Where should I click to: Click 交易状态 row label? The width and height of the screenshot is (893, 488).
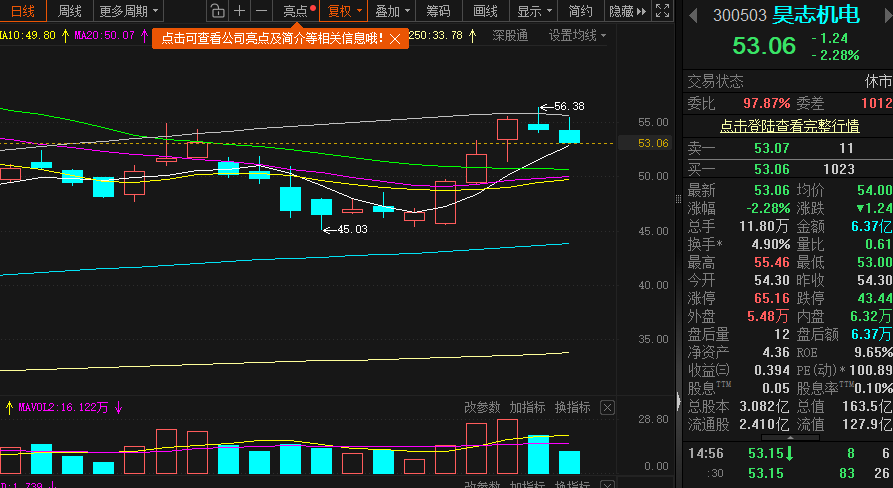pos(715,81)
